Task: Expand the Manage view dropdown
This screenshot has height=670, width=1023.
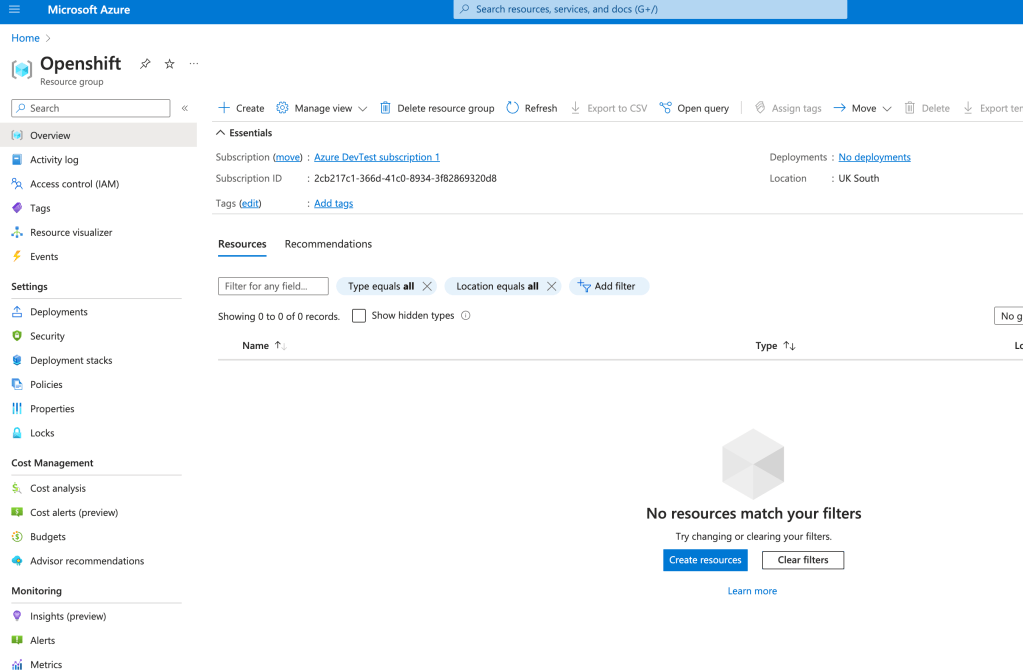Action: (322, 108)
